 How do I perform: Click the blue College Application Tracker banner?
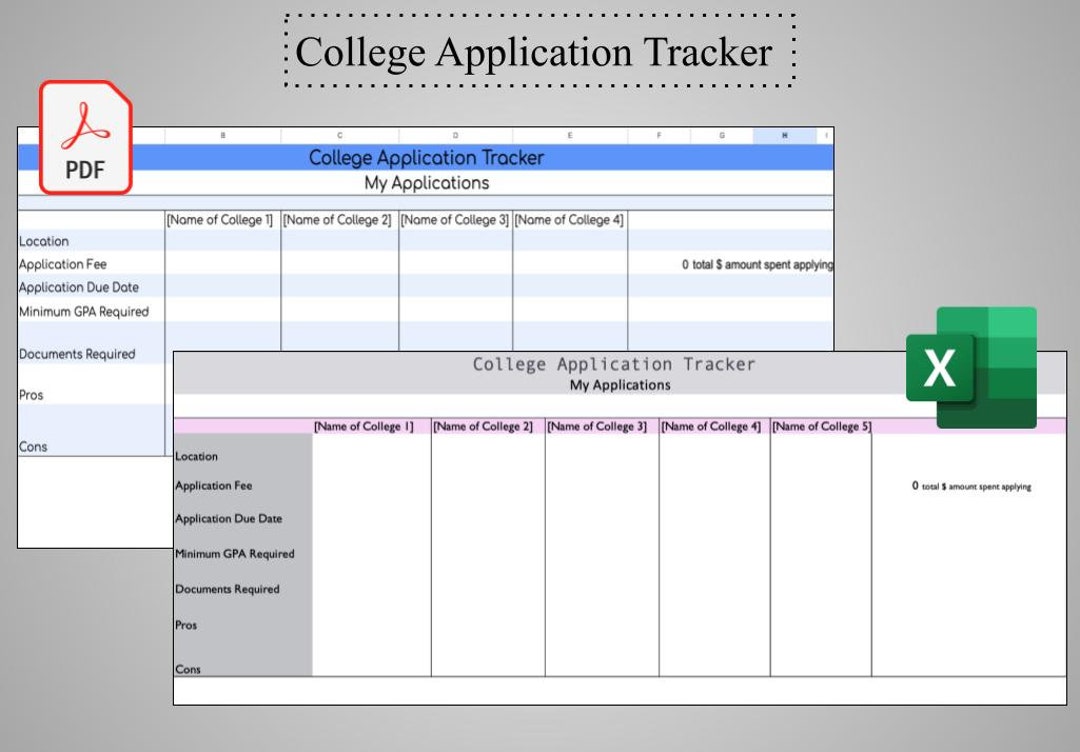tap(428, 157)
